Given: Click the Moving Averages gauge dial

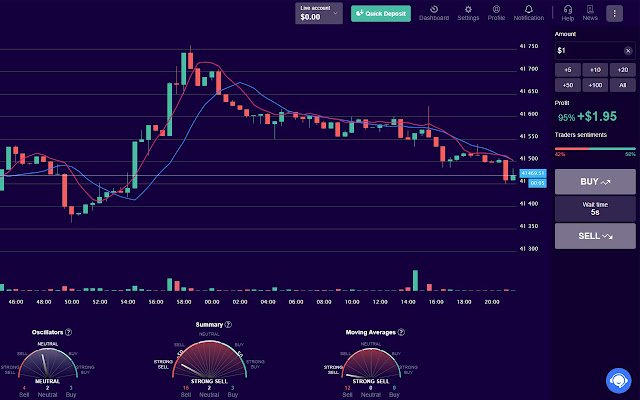Looking at the screenshot, I should pyautogui.click(x=371, y=363).
